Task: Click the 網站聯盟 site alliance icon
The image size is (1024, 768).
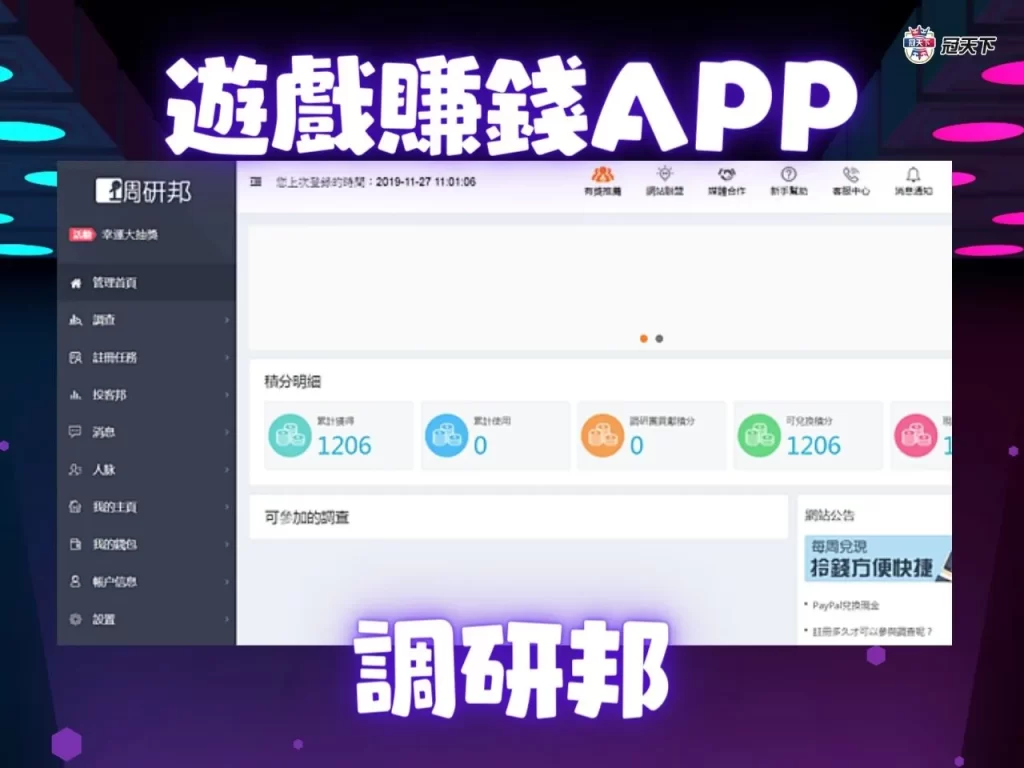Action: tap(662, 181)
